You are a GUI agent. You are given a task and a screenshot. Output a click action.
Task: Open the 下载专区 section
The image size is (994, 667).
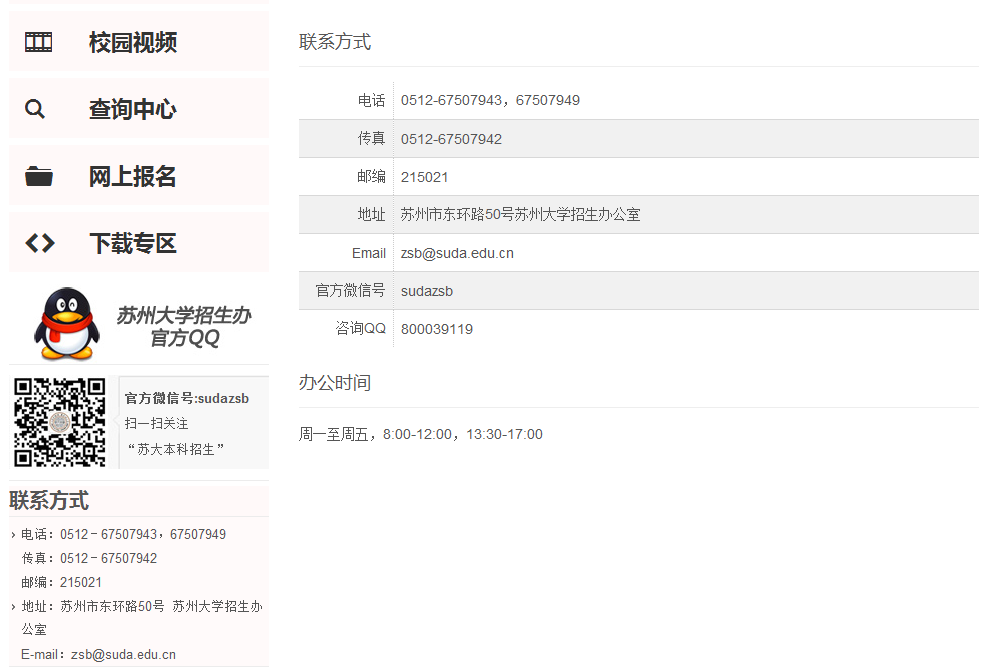tap(133, 243)
